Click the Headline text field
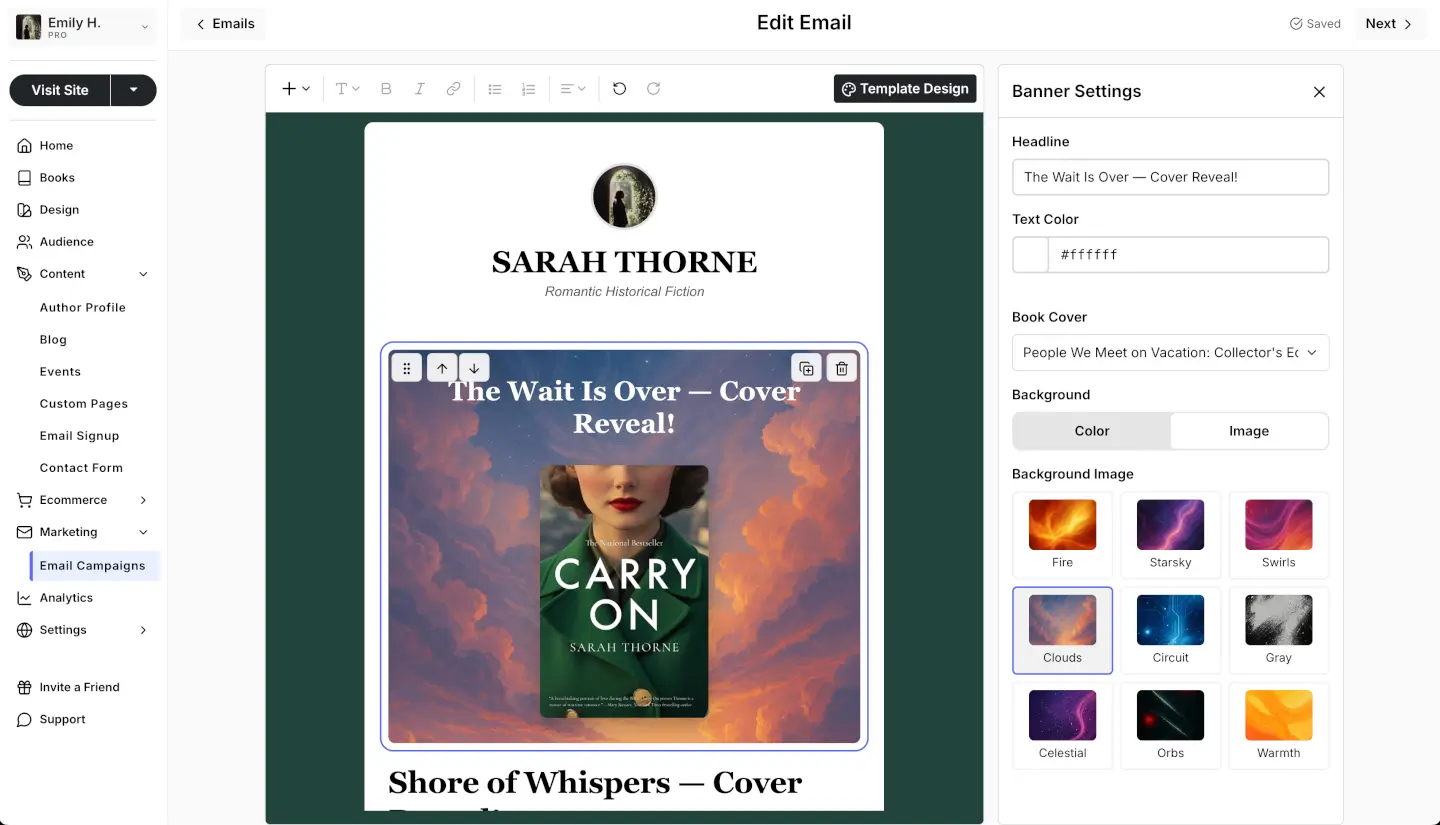The image size is (1440, 825). point(1170,177)
